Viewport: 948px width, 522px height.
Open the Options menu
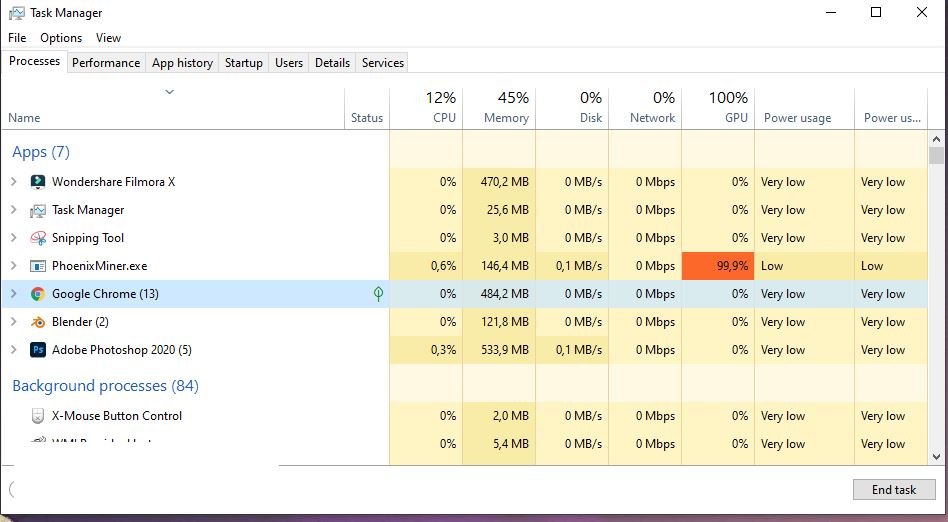point(61,38)
